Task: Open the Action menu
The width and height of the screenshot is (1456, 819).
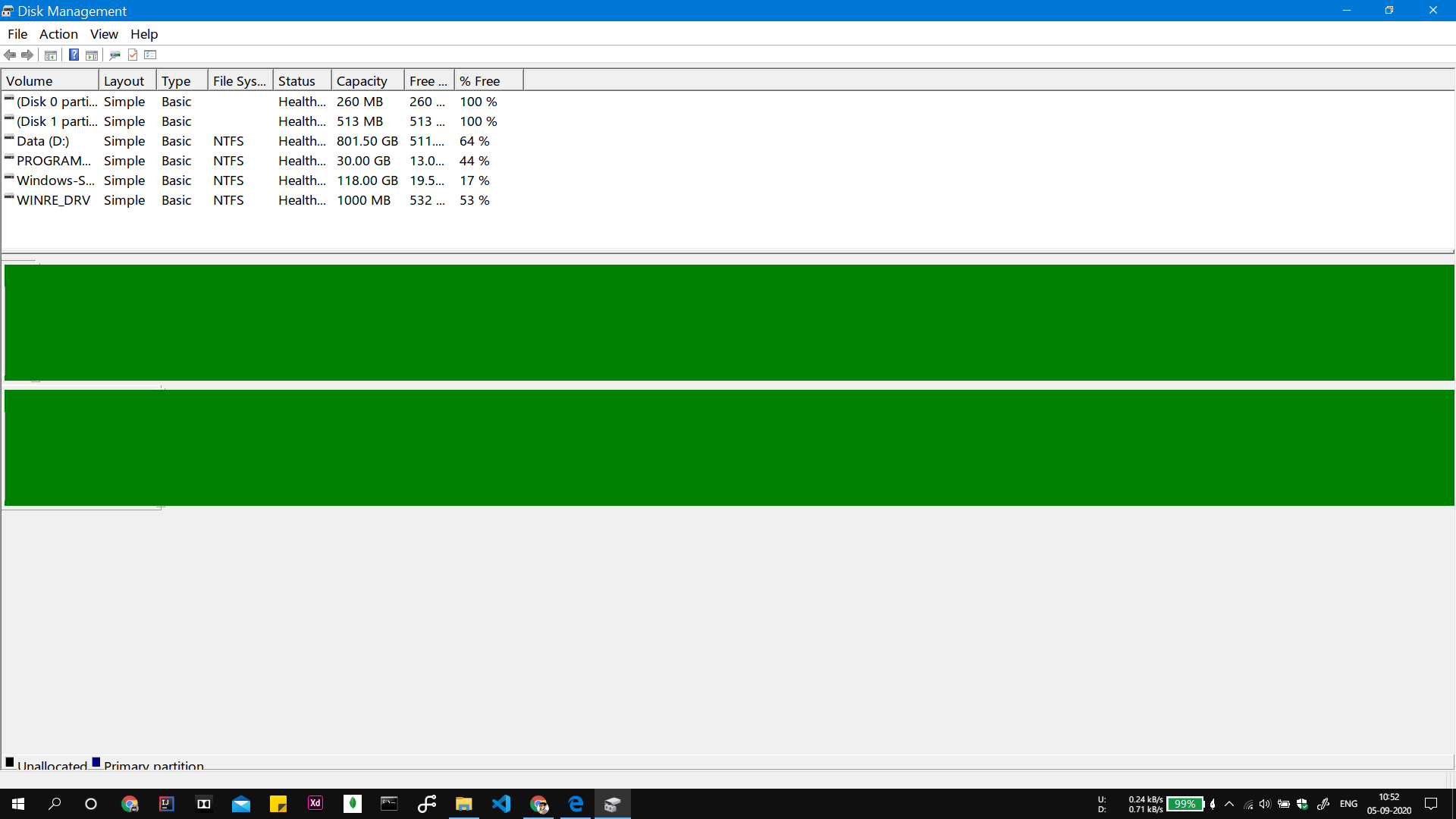Action: click(58, 34)
